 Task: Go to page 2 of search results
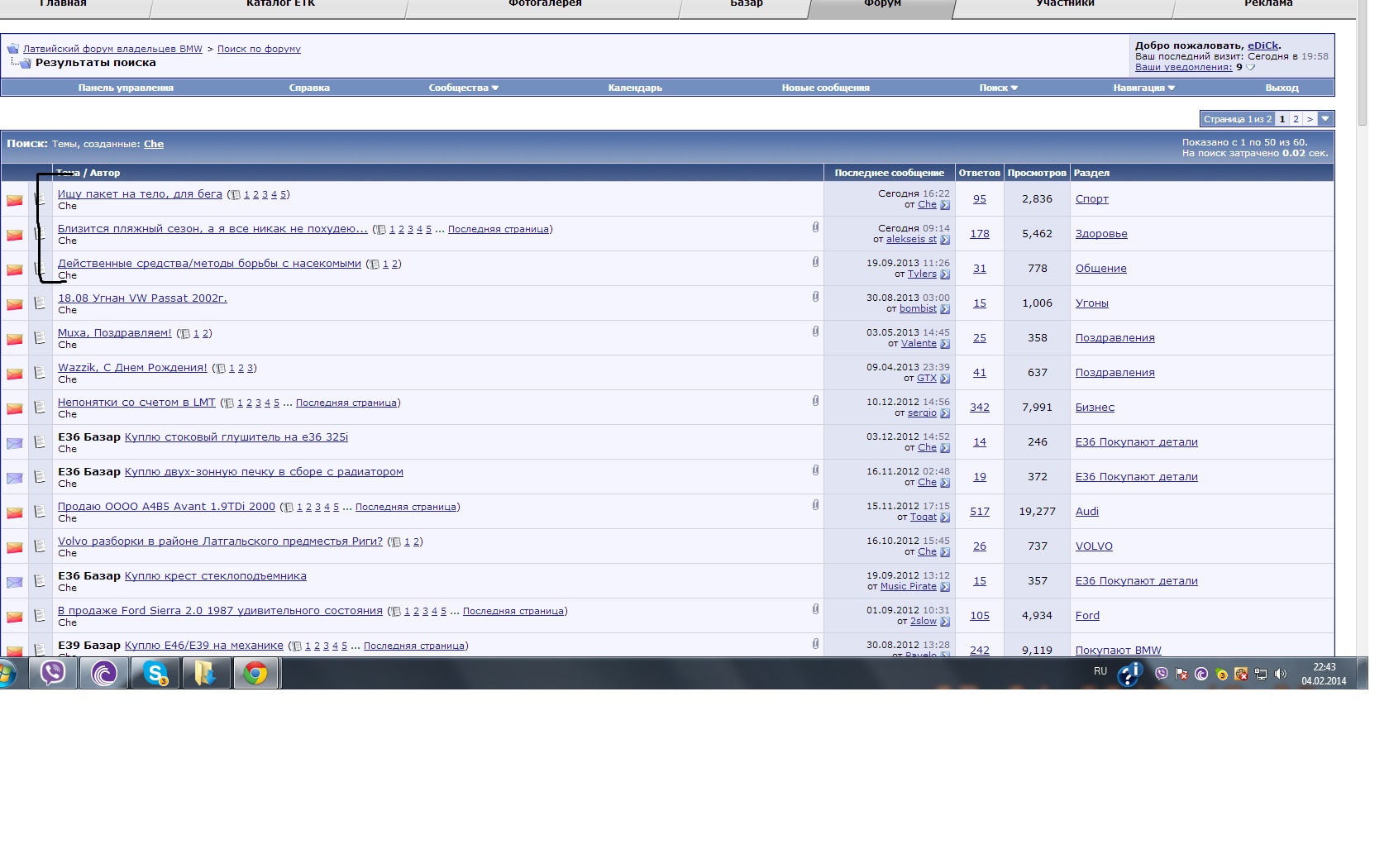[x=1296, y=119]
